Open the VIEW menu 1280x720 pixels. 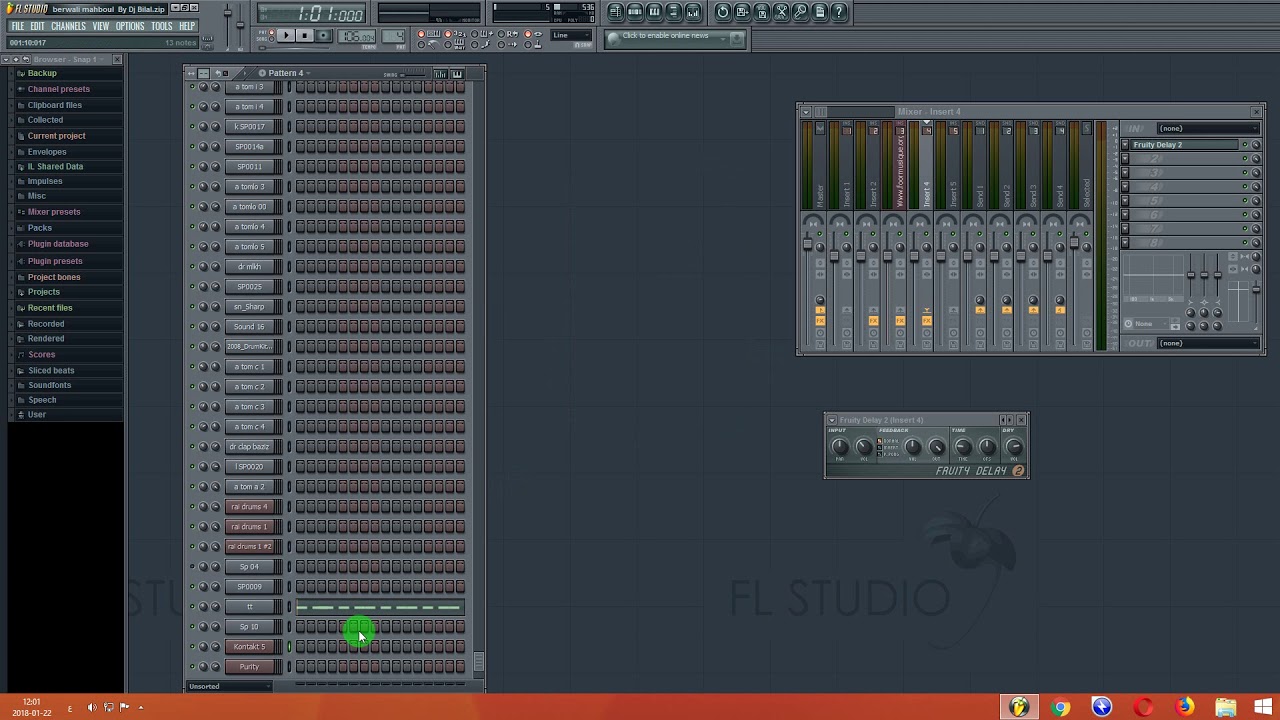pyautogui.click(x=101, y=26)
